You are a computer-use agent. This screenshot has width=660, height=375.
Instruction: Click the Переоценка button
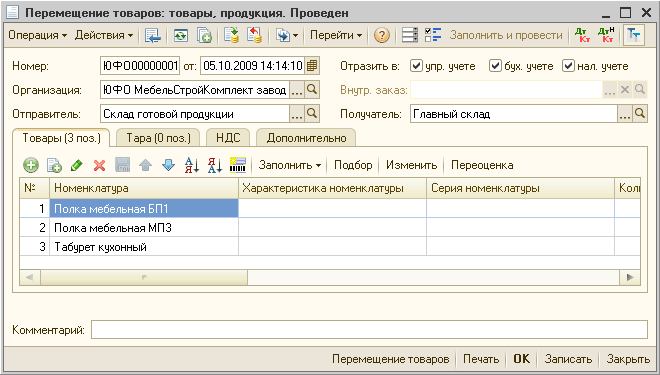point(482,165)
